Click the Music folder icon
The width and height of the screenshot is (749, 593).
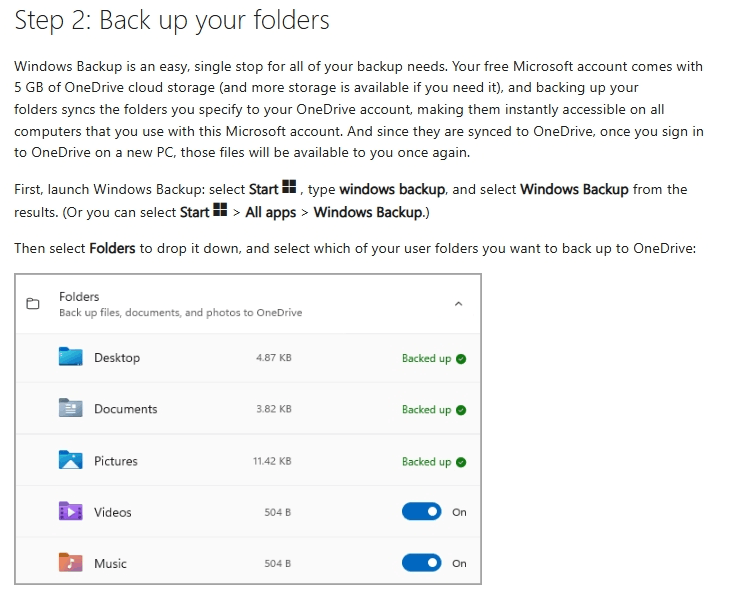70,562
